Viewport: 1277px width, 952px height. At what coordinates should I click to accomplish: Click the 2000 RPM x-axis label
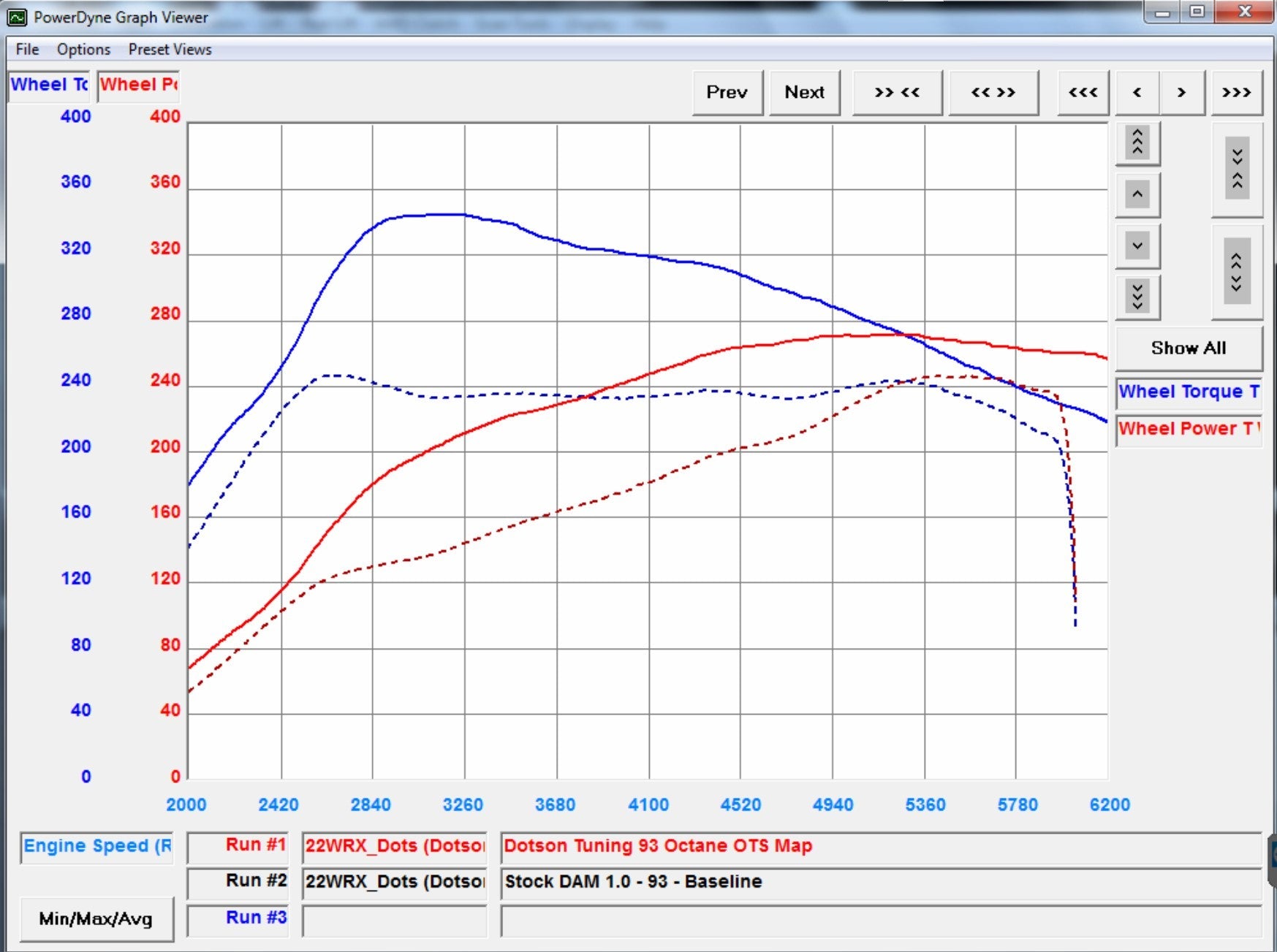186,805
